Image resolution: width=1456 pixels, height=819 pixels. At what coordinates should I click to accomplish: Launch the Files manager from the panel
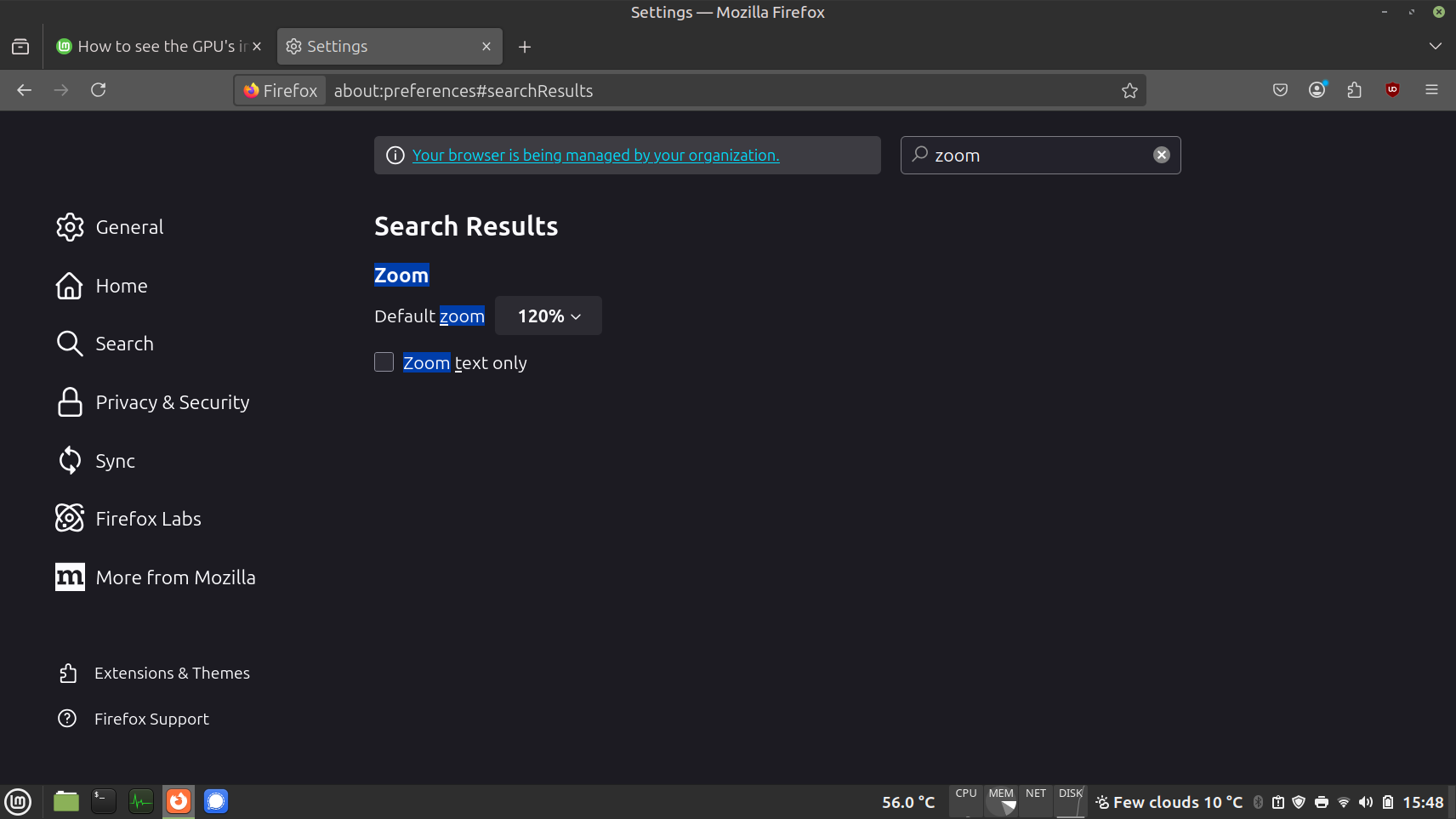[x=66, y=801]
